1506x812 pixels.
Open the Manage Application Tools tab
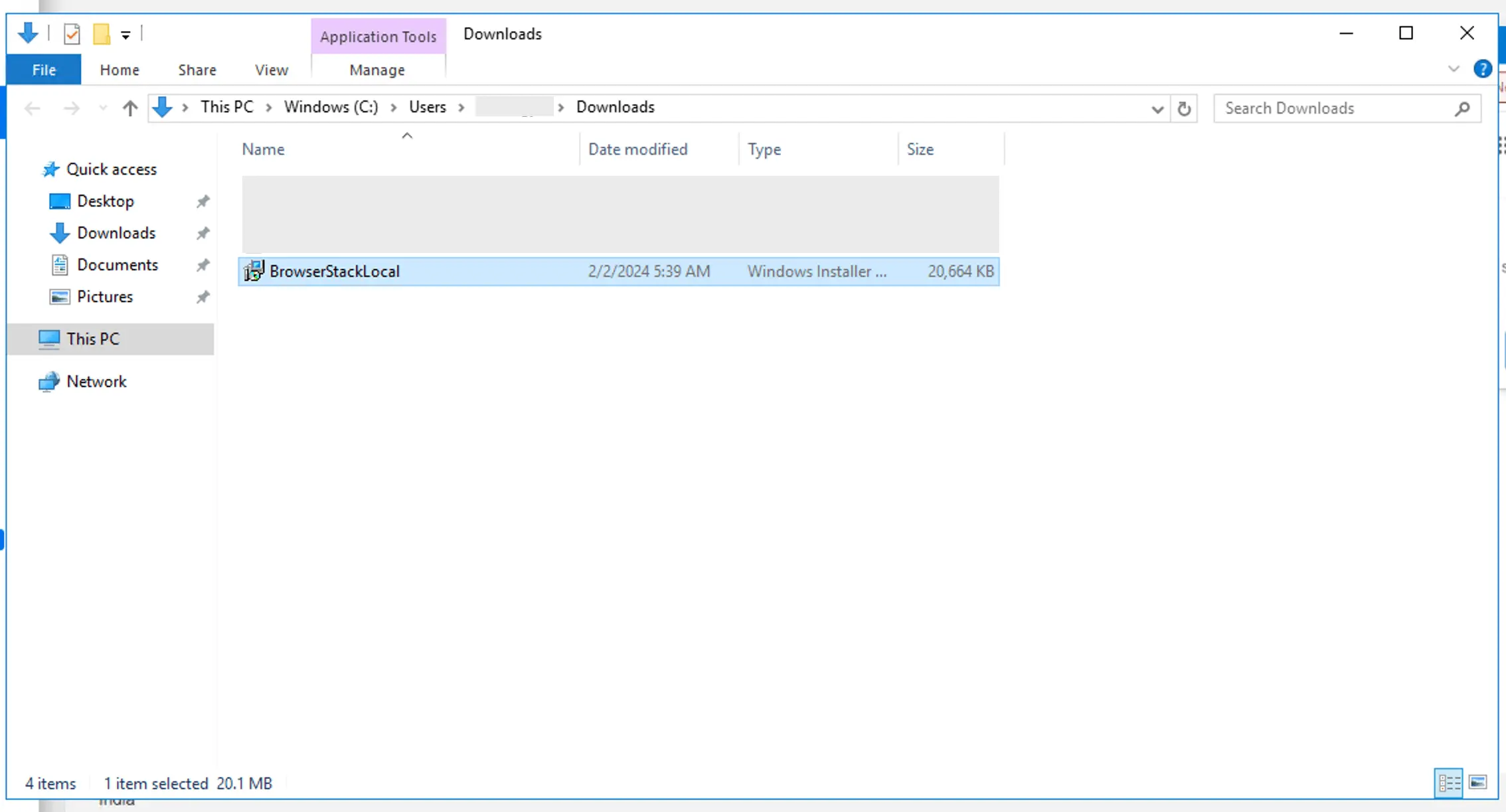tap(376, 70)
